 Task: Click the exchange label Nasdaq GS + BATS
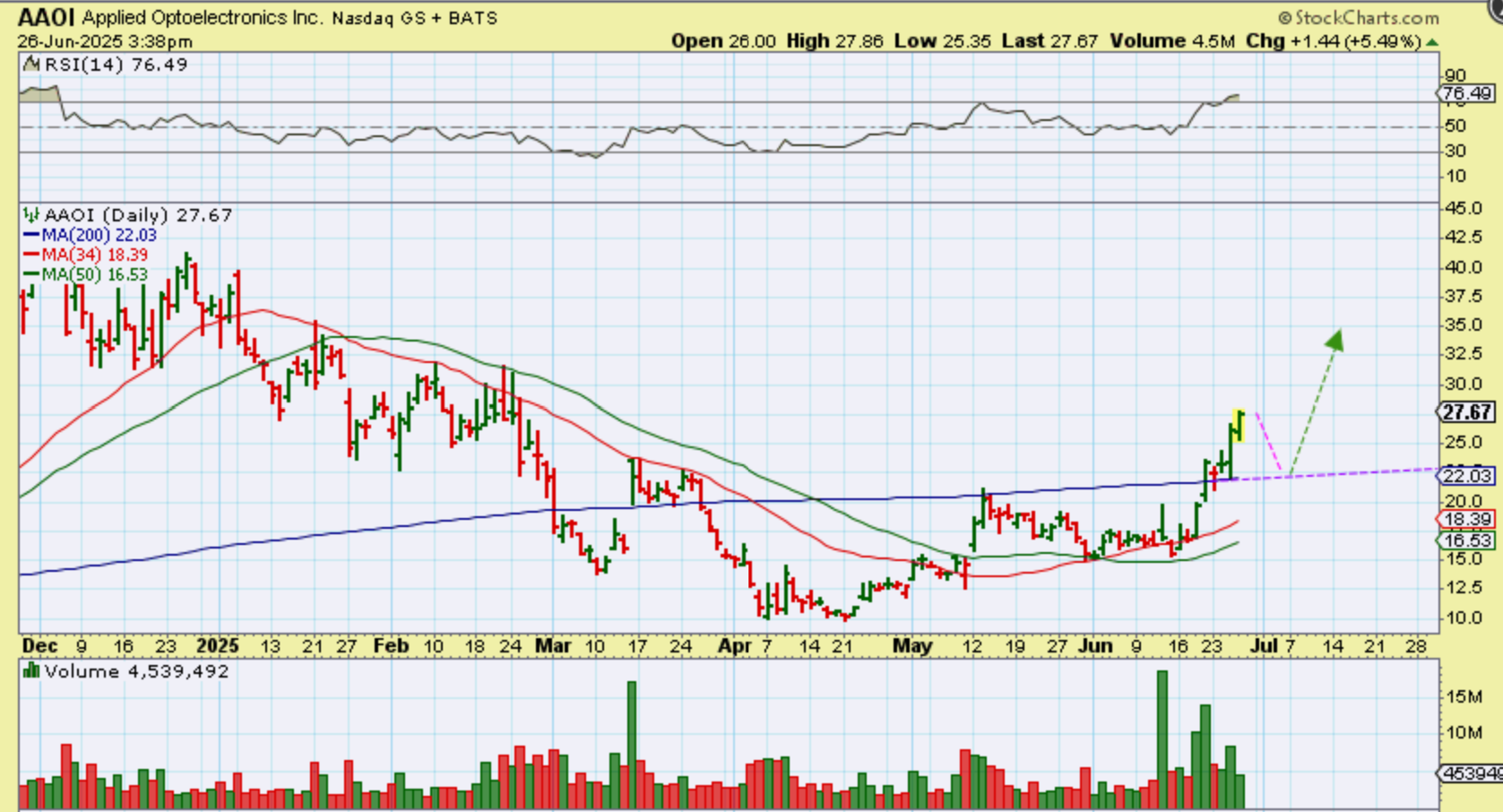coord(414,18)
